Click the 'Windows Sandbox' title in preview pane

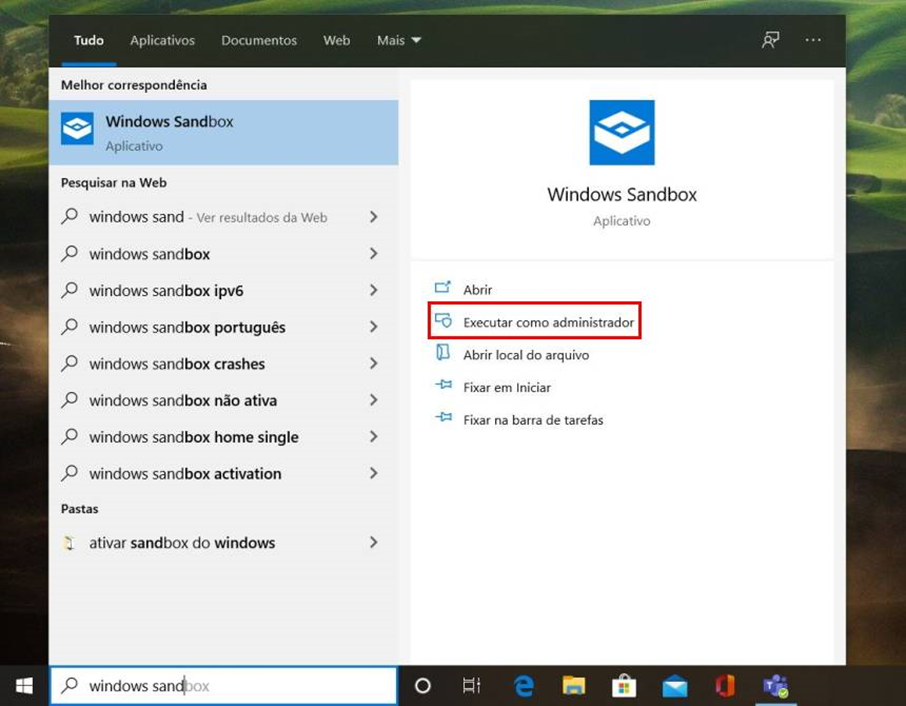[622, 194]
